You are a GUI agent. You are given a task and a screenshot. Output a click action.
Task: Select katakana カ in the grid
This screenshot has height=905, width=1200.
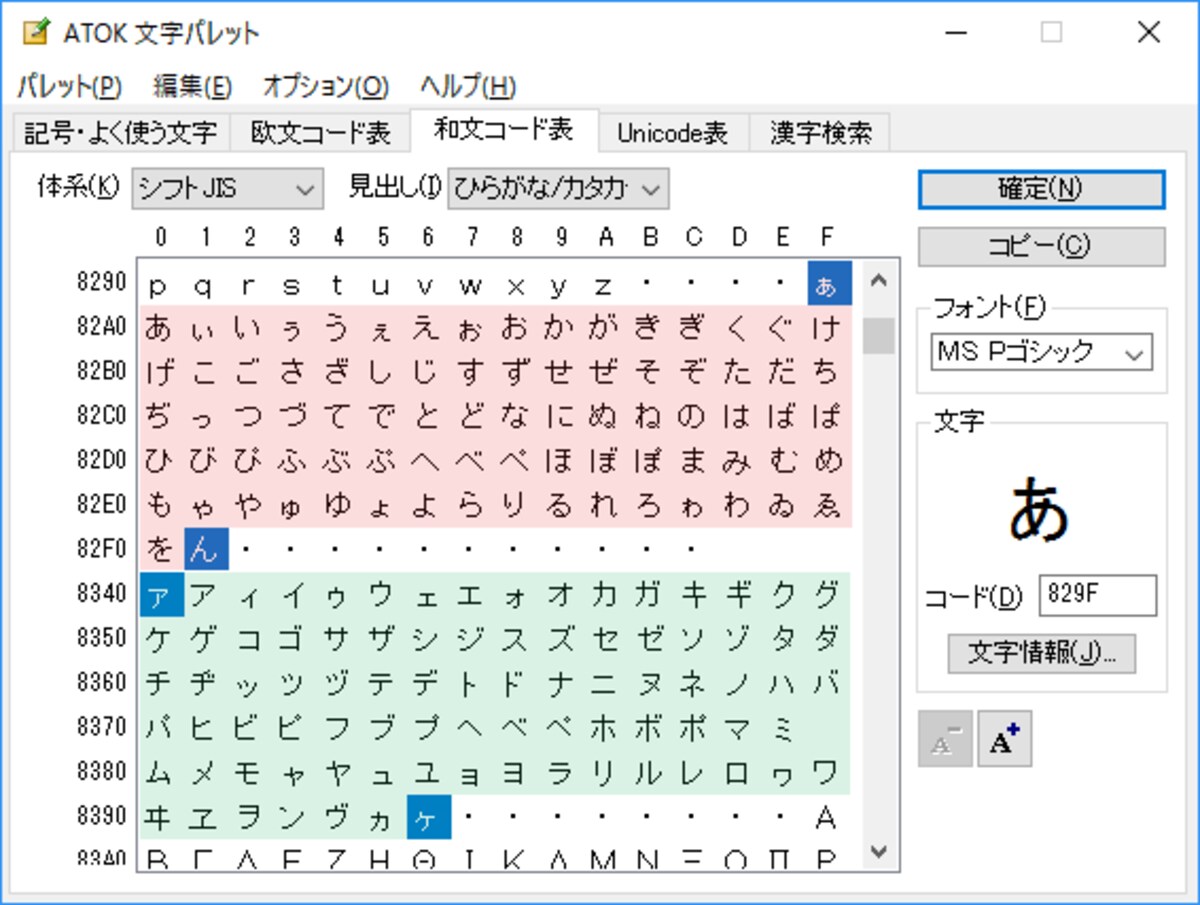(606, 595)
